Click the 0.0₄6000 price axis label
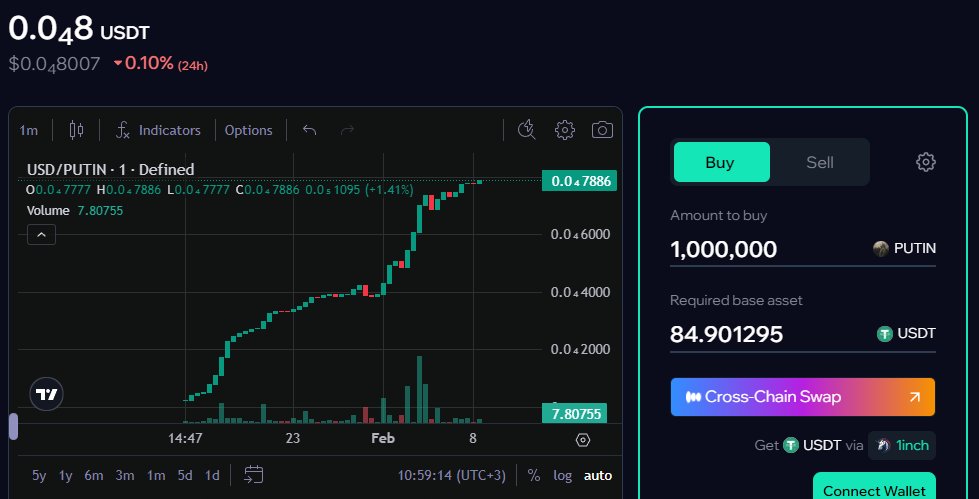This screenshot has width=979, height=499. coord(581,234)
